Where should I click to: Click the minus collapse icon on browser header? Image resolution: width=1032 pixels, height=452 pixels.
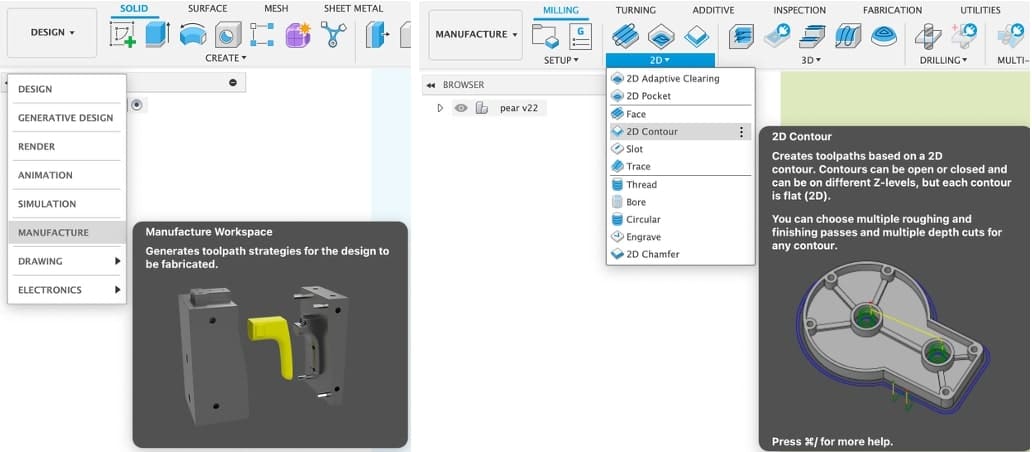(232, 82)
